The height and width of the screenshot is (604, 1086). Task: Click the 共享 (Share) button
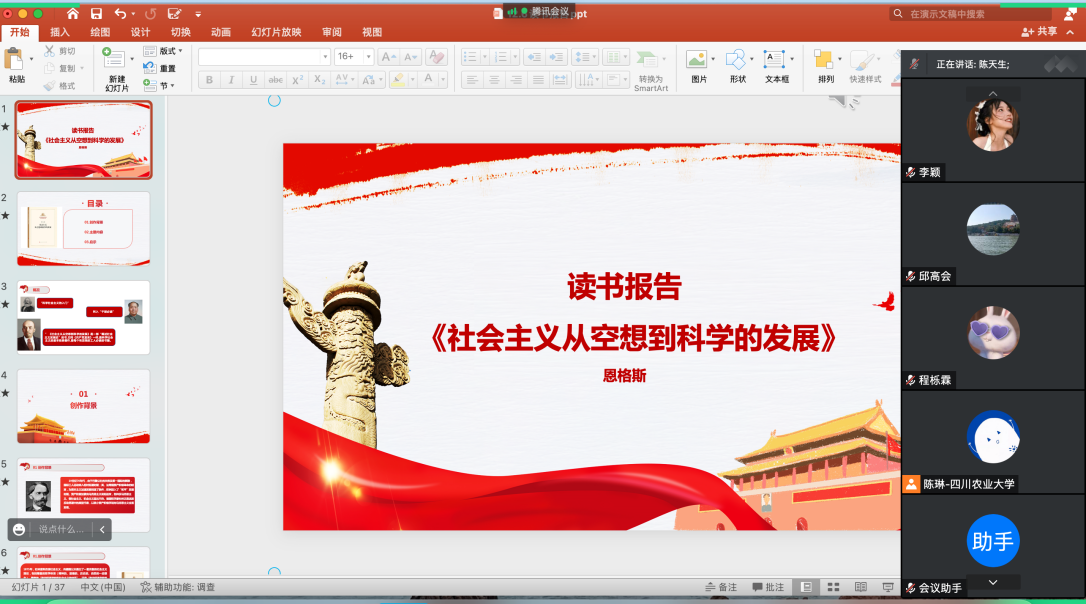[1039, 32]
